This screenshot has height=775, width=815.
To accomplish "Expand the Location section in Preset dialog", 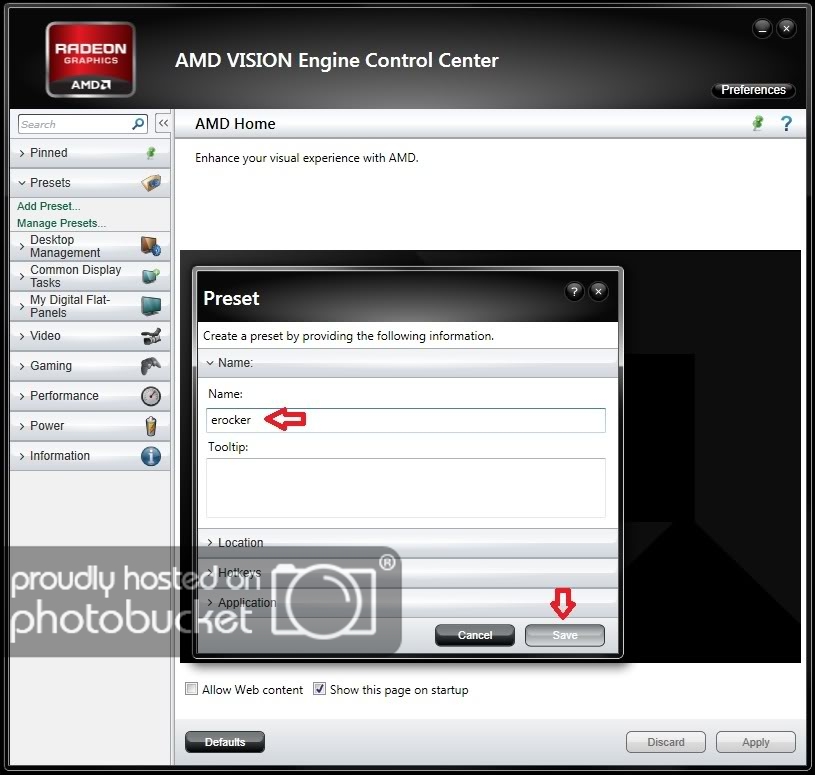I will tap(408, 543).
